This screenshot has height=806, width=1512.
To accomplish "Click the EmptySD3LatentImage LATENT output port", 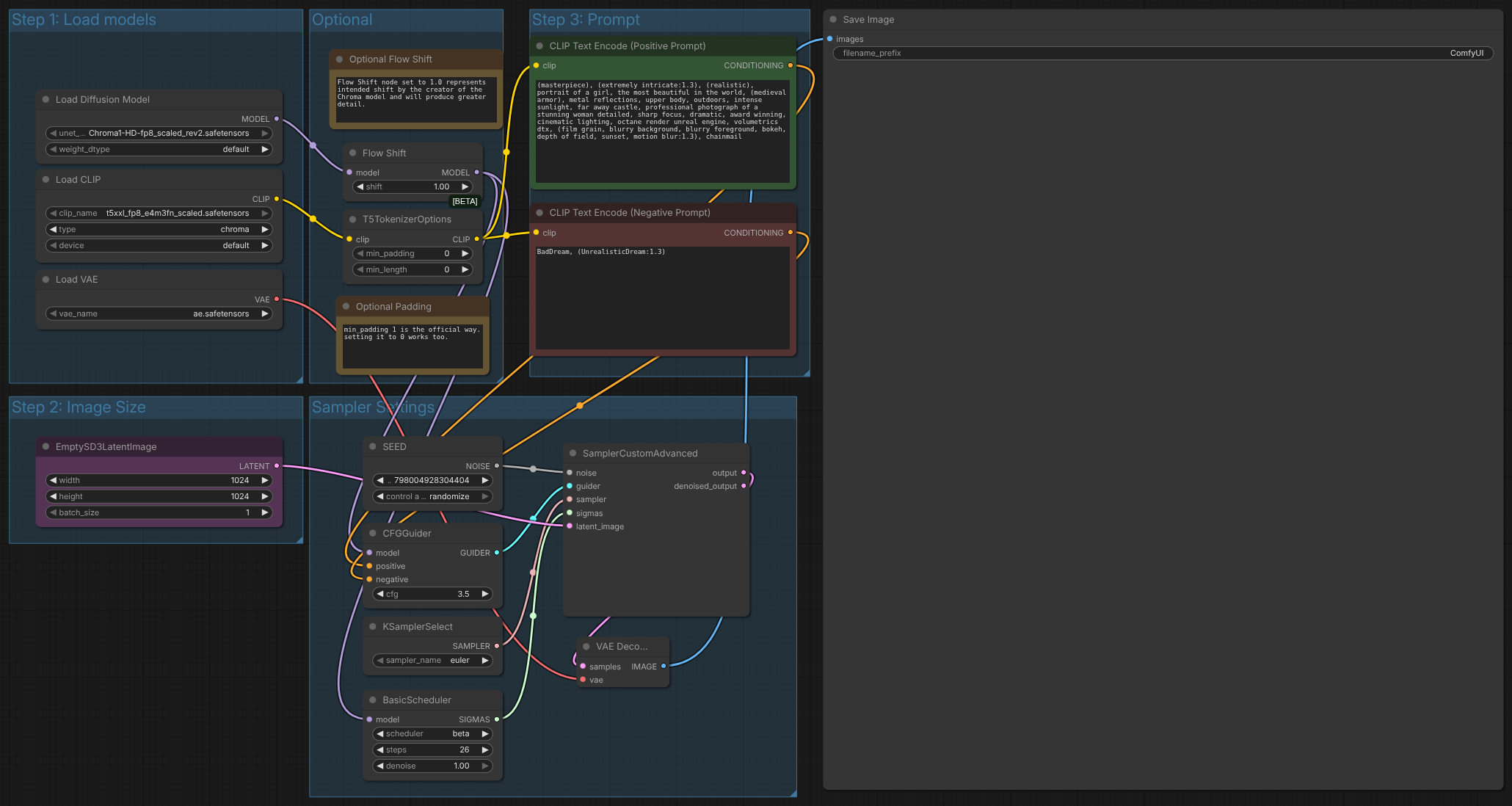I will (x=277, y=466).
